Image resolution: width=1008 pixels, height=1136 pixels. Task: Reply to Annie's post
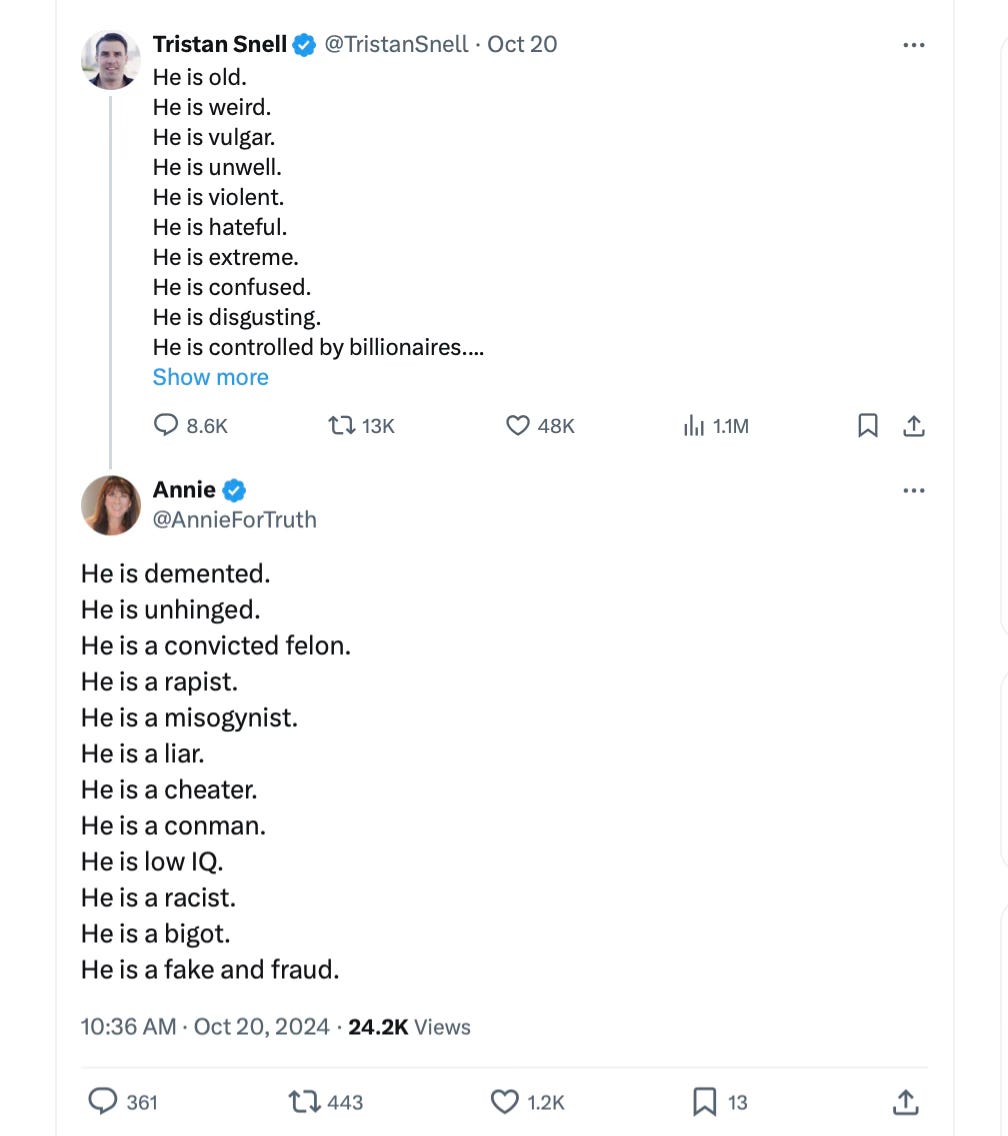[104, 1102]
